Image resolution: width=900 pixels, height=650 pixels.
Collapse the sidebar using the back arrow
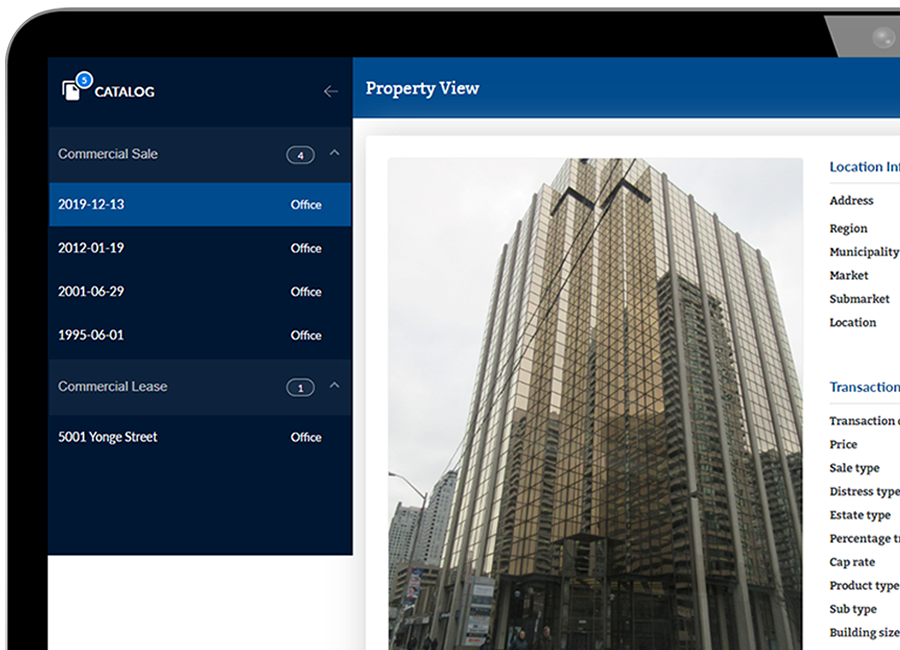pyautogui.click(x=331, y=91)
